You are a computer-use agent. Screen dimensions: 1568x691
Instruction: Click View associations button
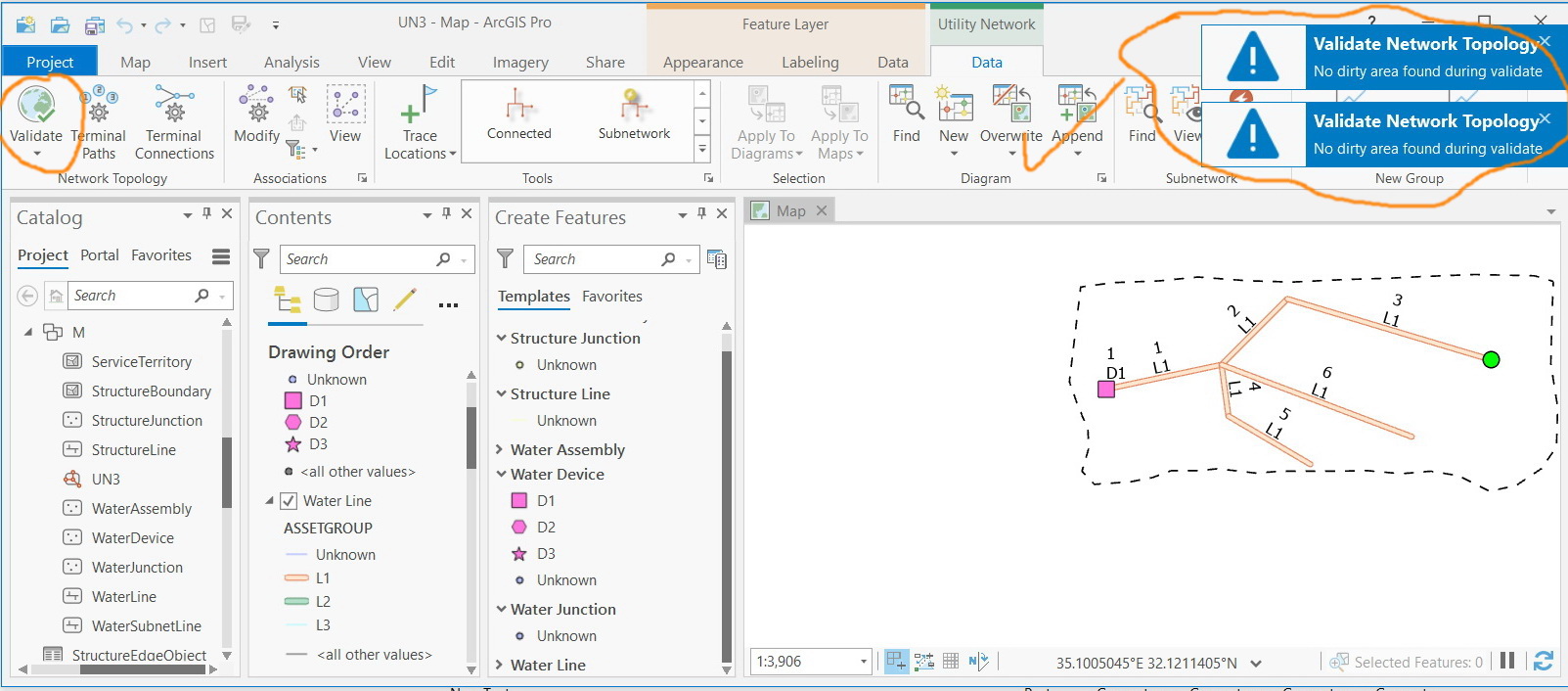(345, 114)
